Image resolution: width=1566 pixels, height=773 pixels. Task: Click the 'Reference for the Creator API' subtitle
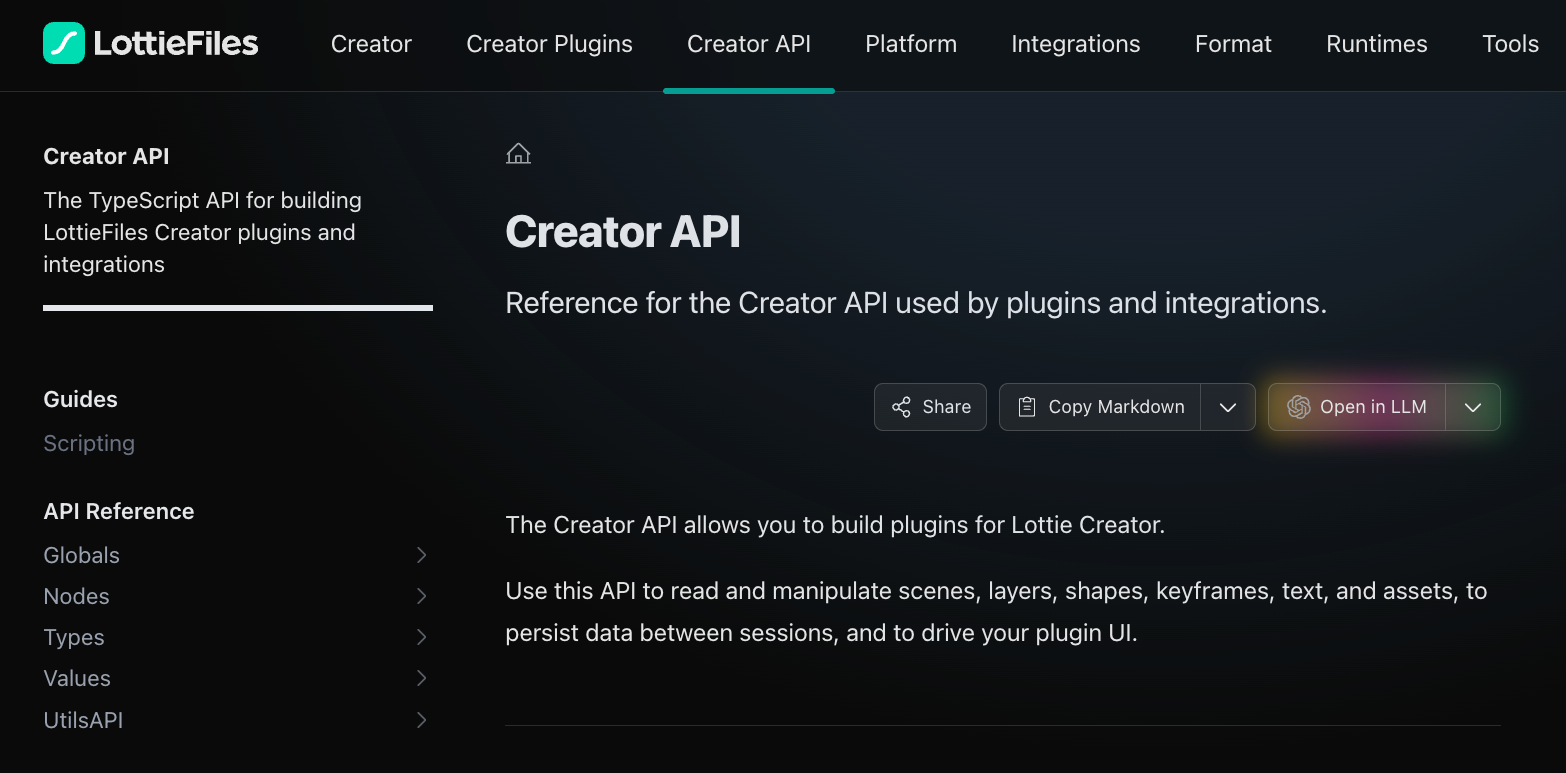pyautogui.click(x=916, y=303)
